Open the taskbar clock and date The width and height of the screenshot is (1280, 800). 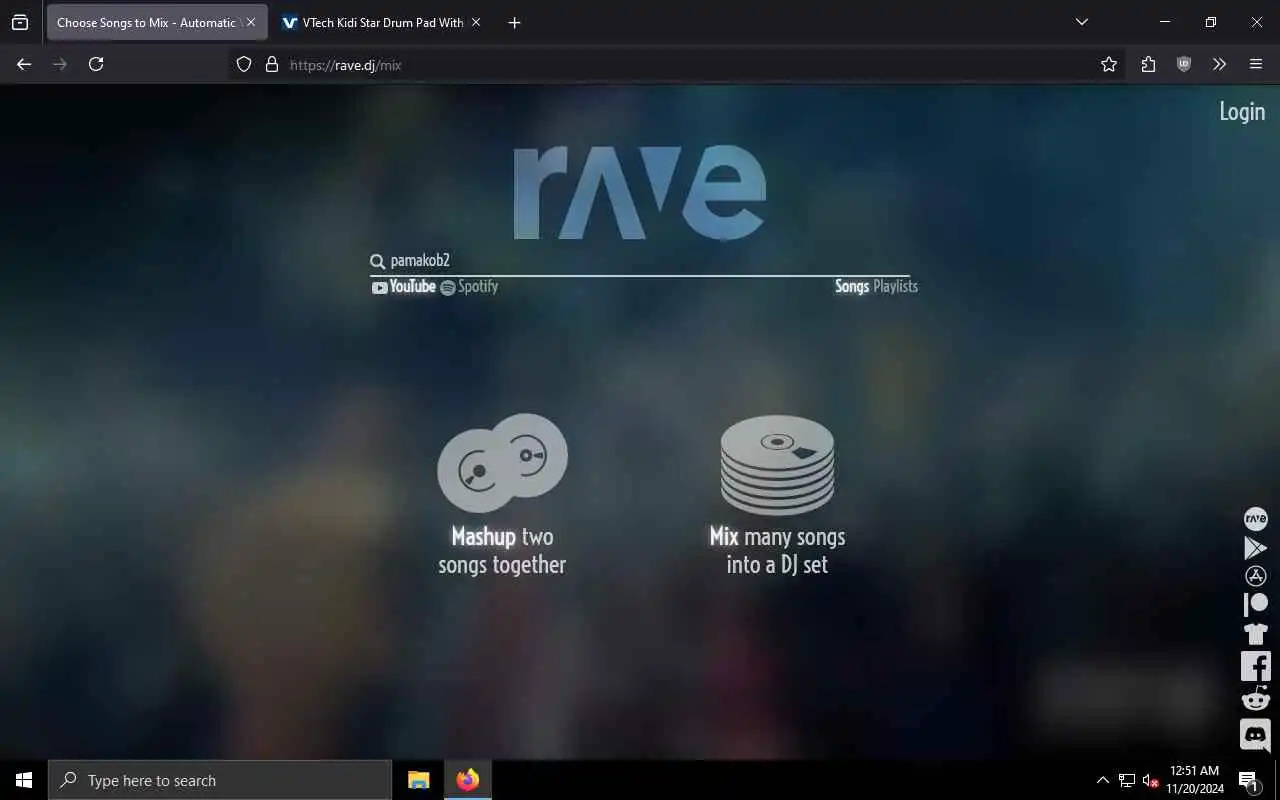tap(1195, 780)
